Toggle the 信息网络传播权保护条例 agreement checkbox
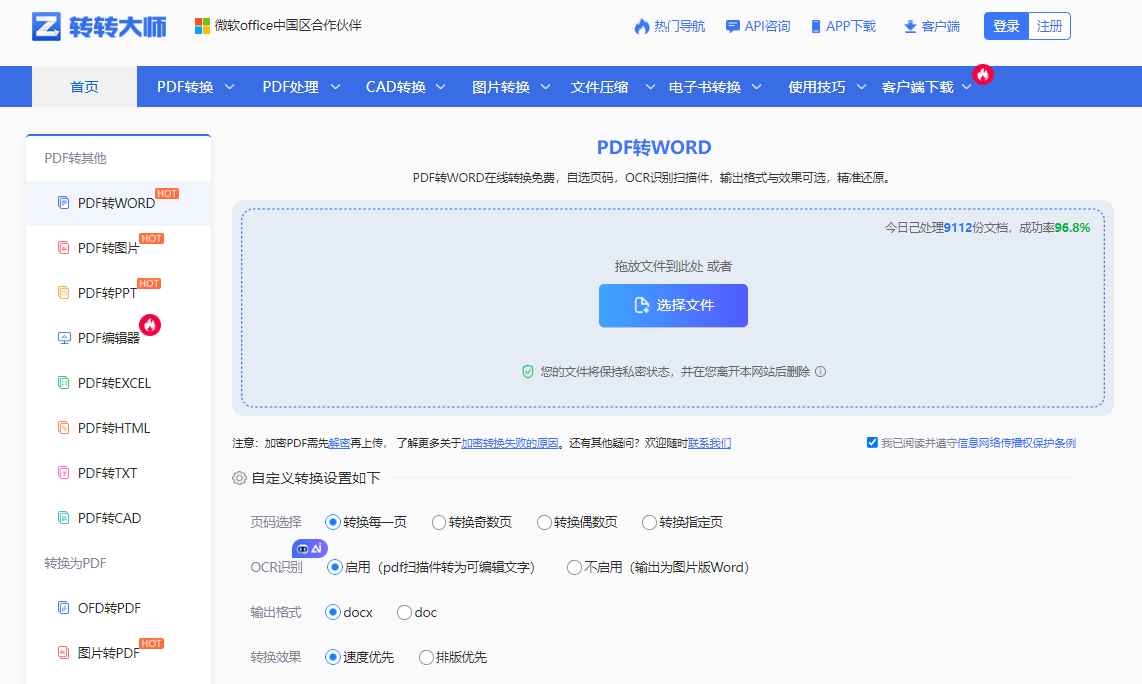Screen dimensions: 1142x684 (872, 442)
